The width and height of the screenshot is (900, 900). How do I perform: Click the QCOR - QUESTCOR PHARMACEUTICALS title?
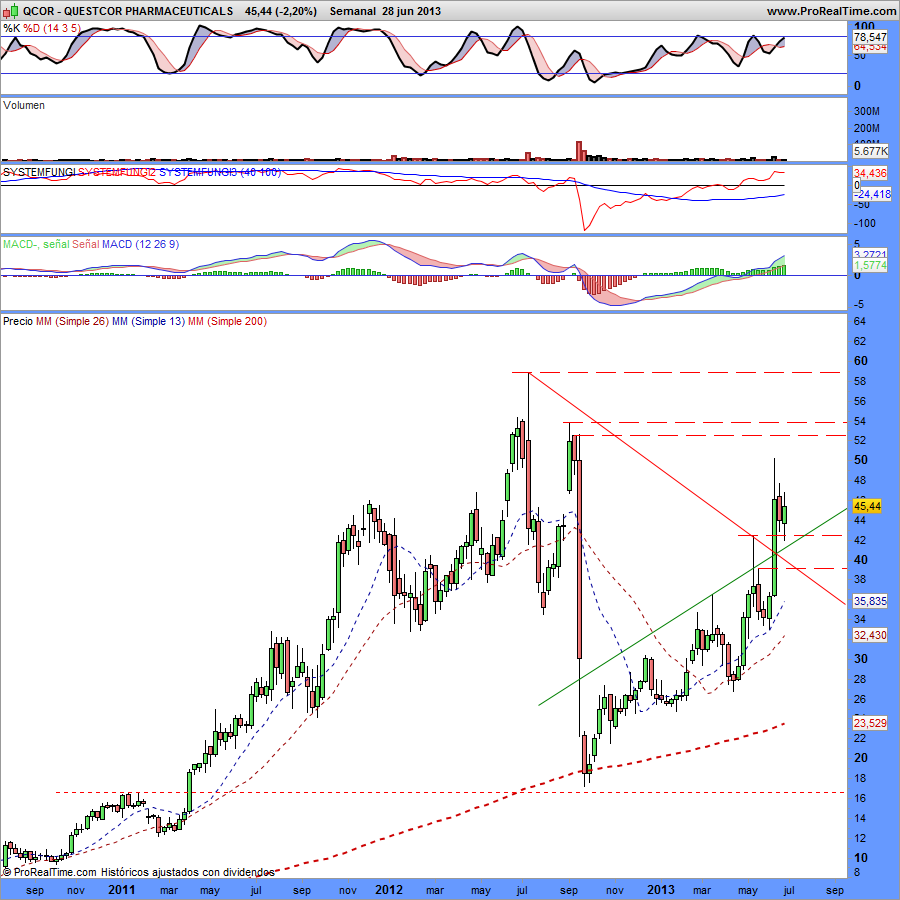tap(128, 11)
